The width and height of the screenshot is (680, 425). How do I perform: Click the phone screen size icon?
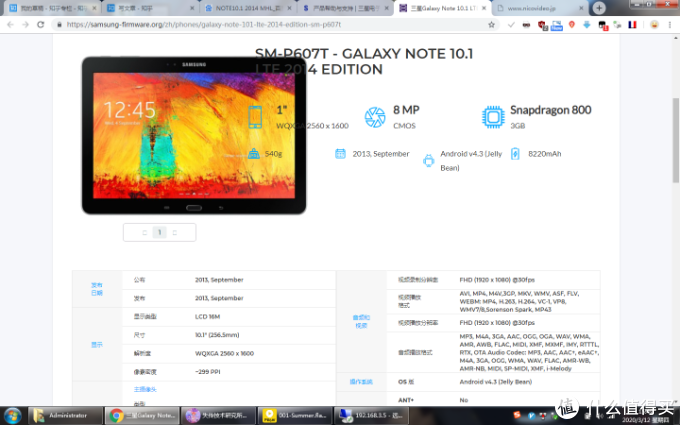click(x=256, y=117)
